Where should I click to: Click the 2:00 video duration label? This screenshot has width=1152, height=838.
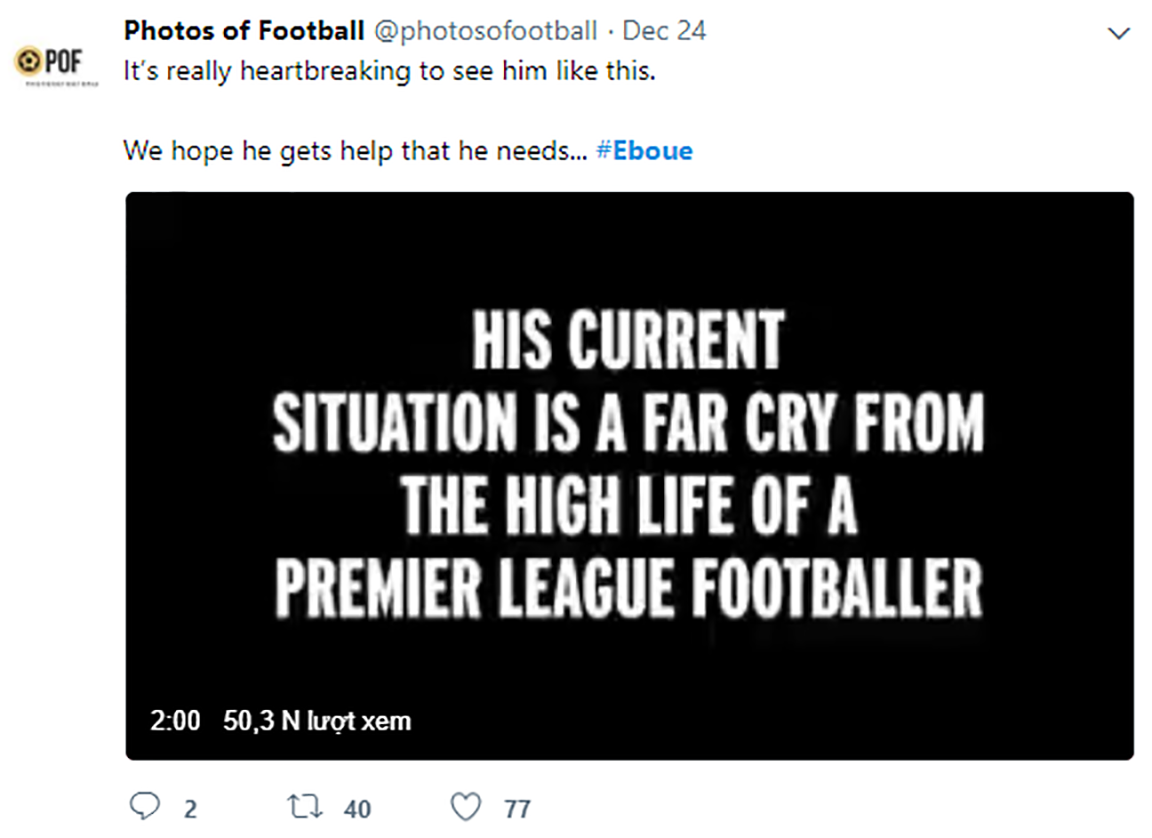175,721
